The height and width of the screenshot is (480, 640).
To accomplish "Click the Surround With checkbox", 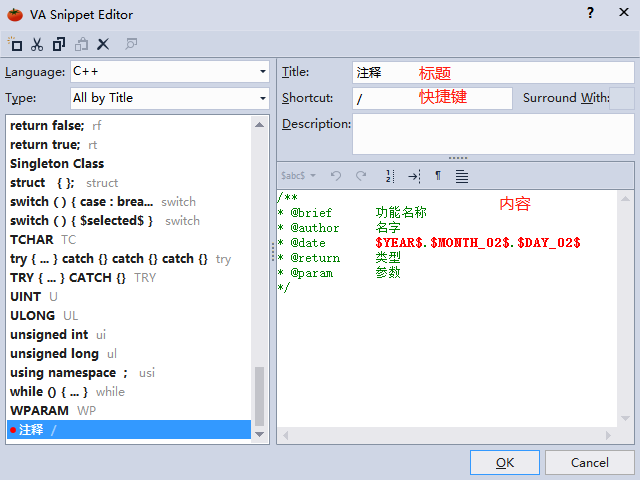I will pyautogui.click(x=622, y=98).
